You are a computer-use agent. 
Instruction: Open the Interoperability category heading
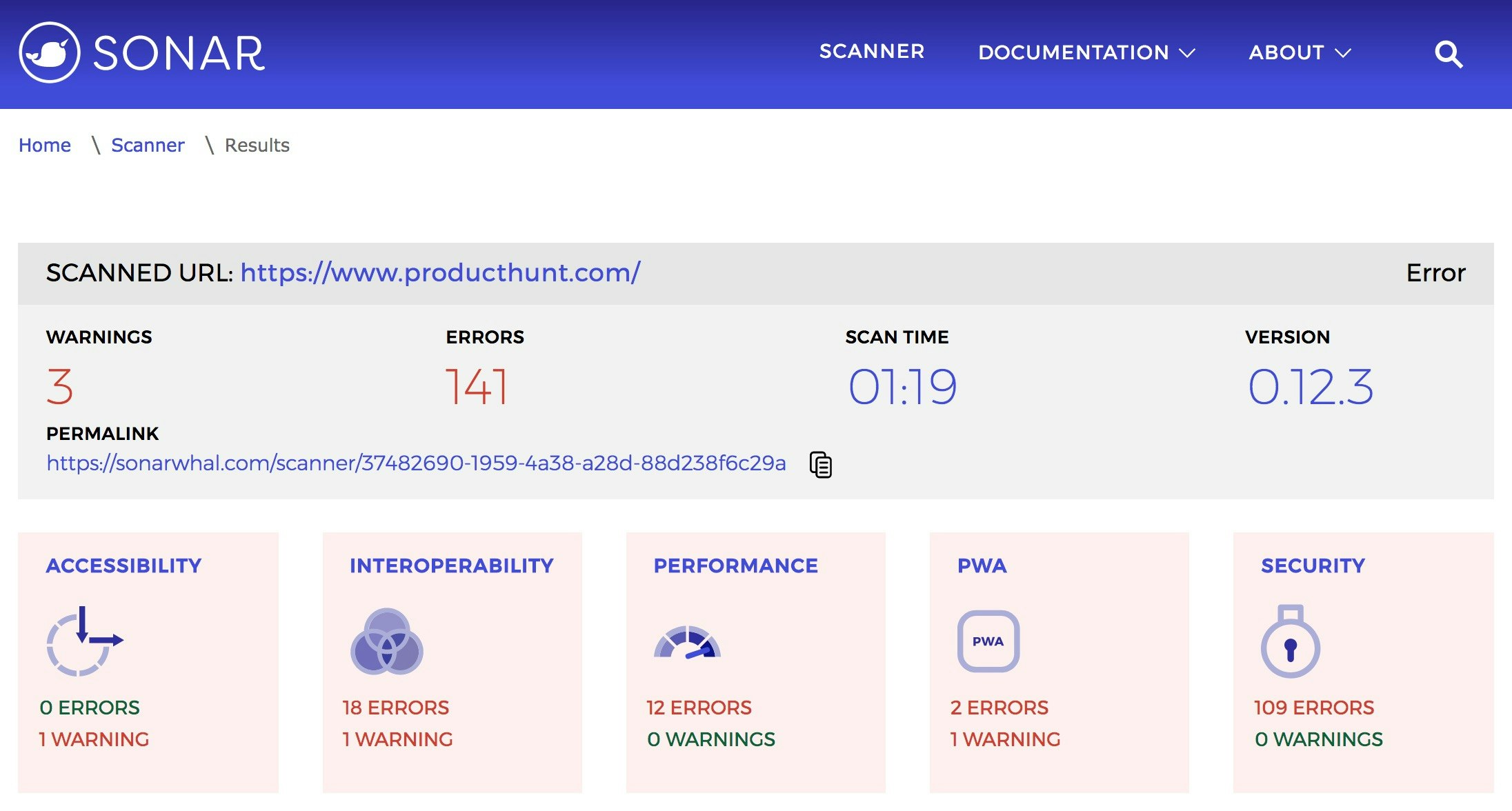pos(452,565)
